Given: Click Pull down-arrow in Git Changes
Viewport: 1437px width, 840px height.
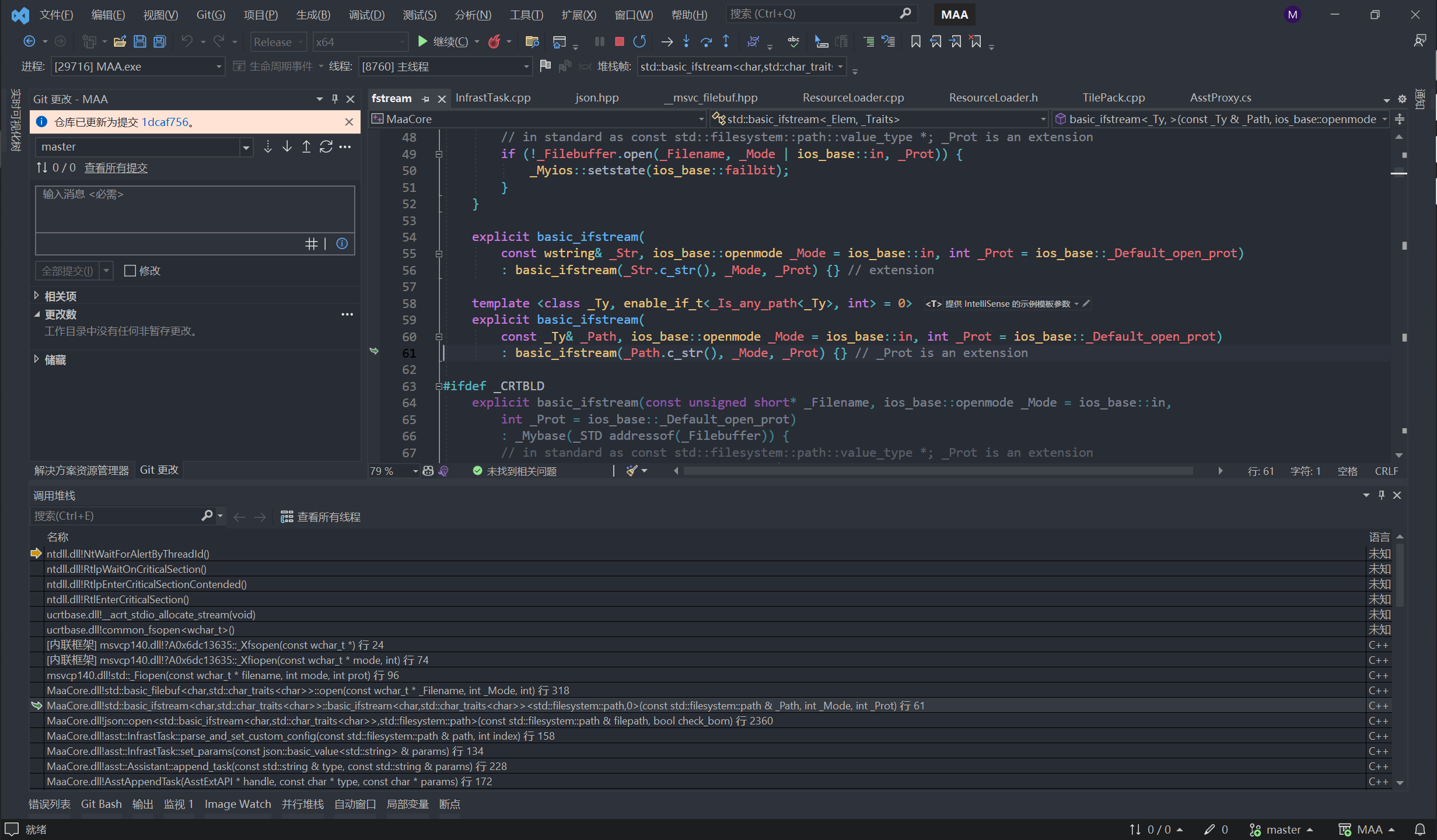Looking at the screenshot, I should pyautogui.click(x=287, y=147).
